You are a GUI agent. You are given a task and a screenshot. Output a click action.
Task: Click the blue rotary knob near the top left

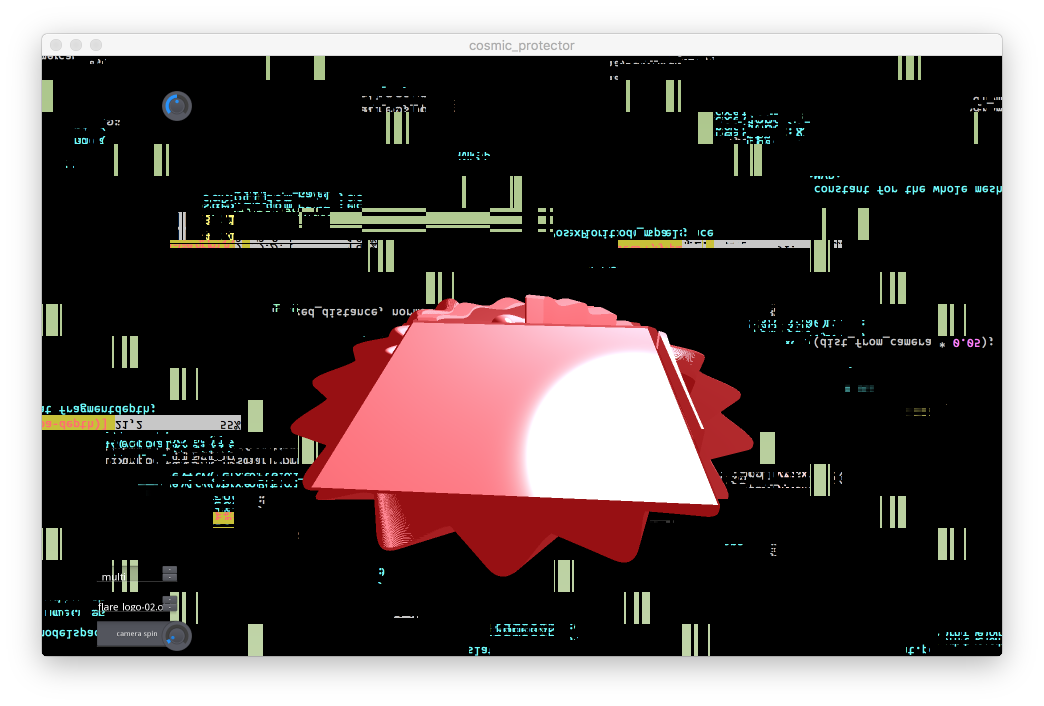point(177,106)
